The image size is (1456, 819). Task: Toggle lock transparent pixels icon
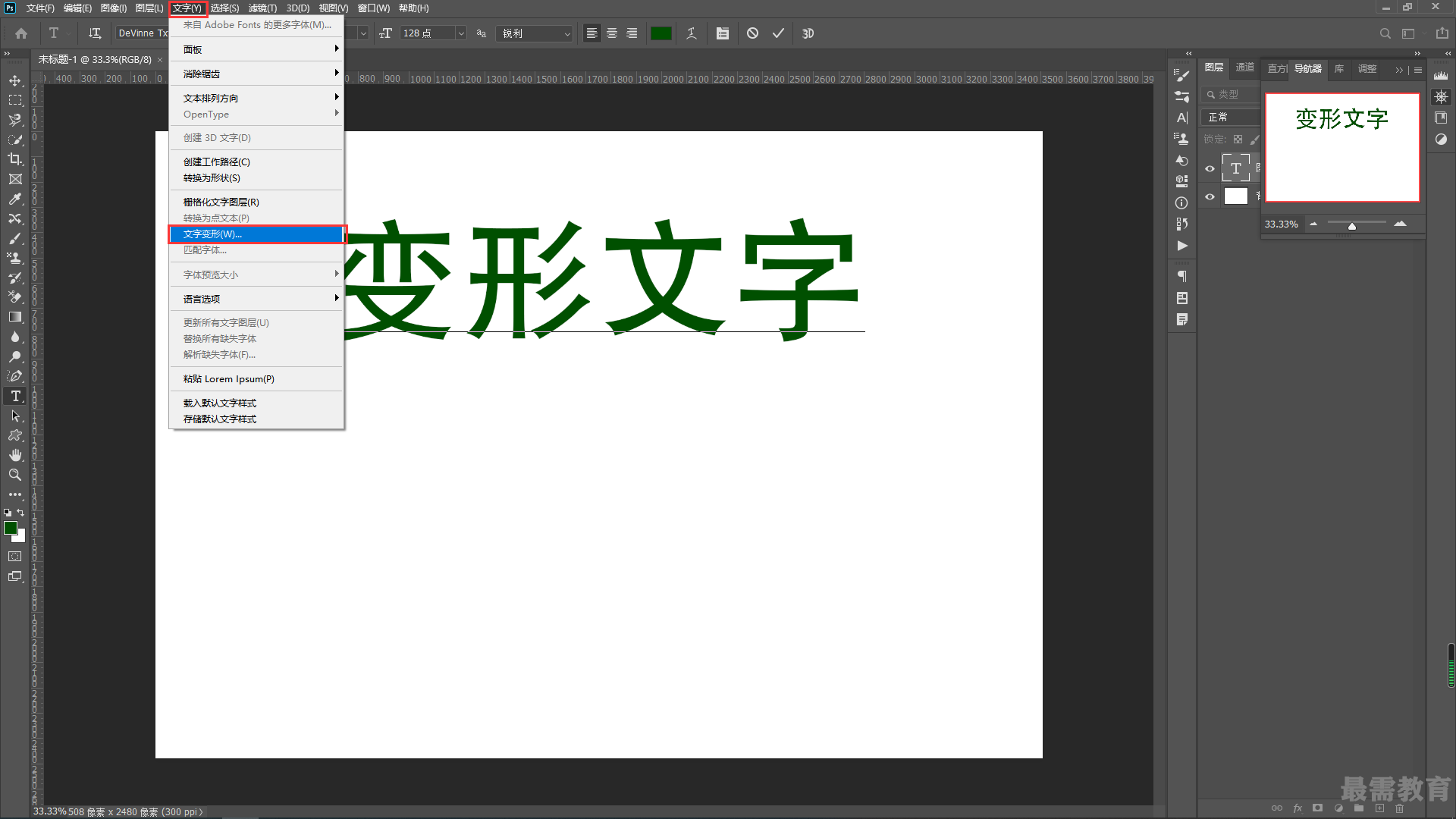coord(1238,140)
